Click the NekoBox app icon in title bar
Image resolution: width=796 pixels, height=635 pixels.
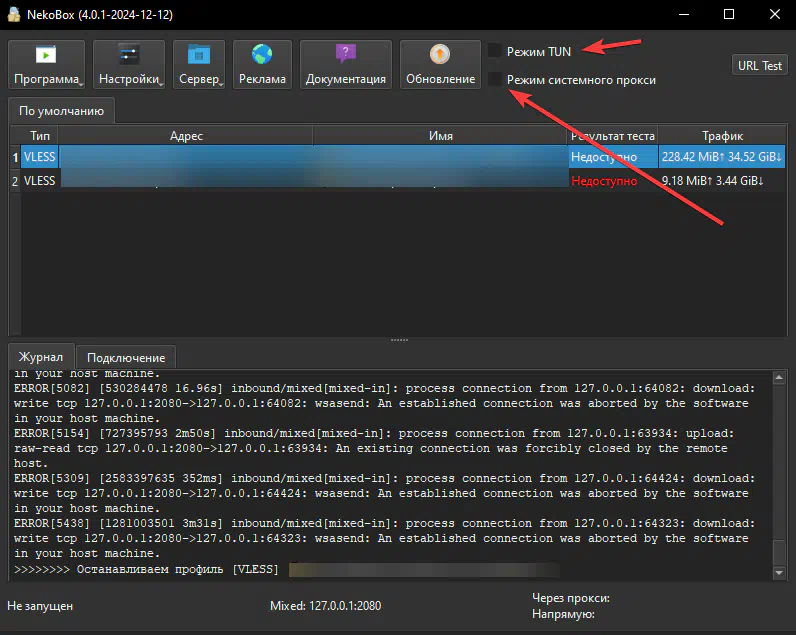pos(14,14)
